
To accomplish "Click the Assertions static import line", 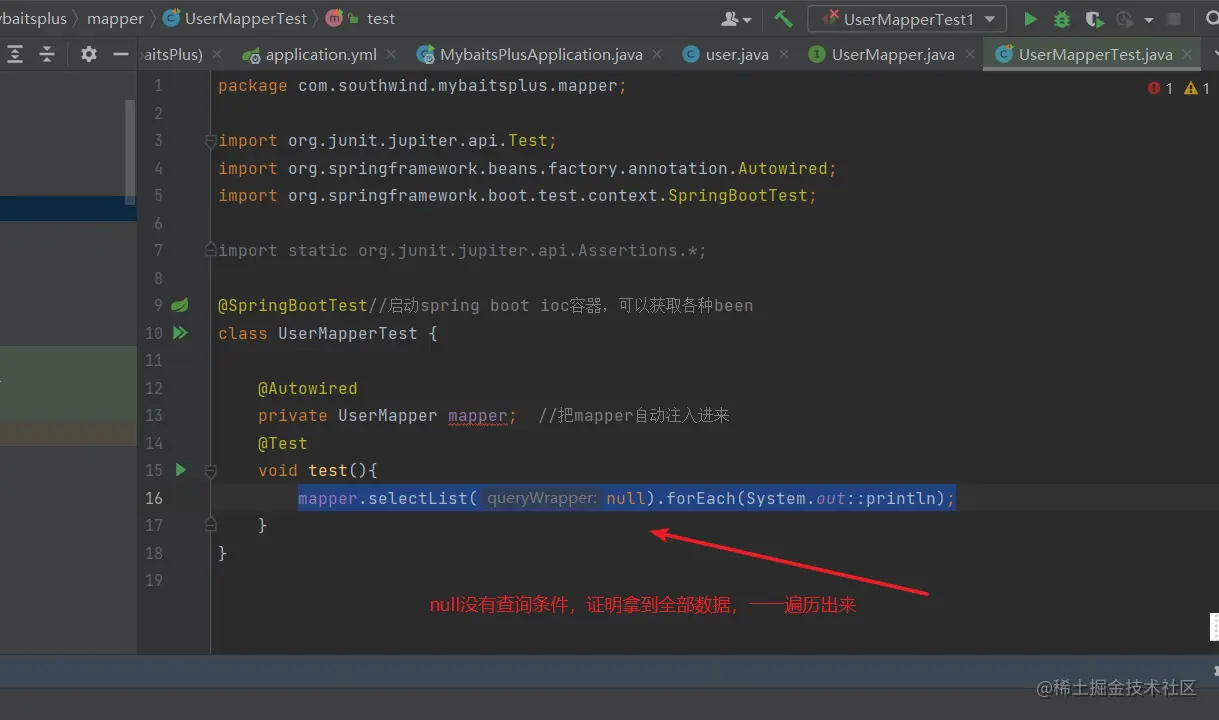I will click(462, 251).
